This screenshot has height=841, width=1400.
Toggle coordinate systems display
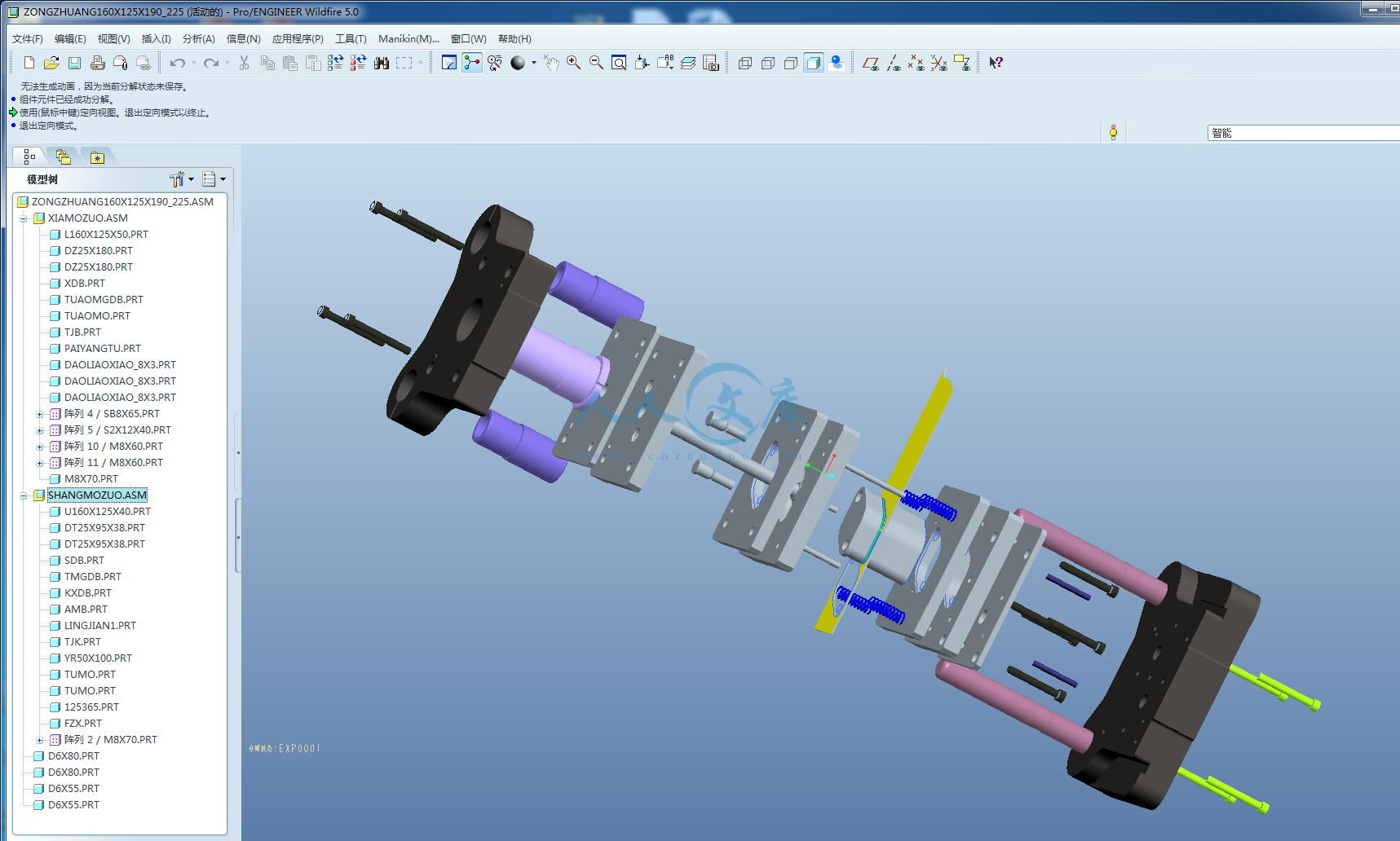(x=939, y=63)
